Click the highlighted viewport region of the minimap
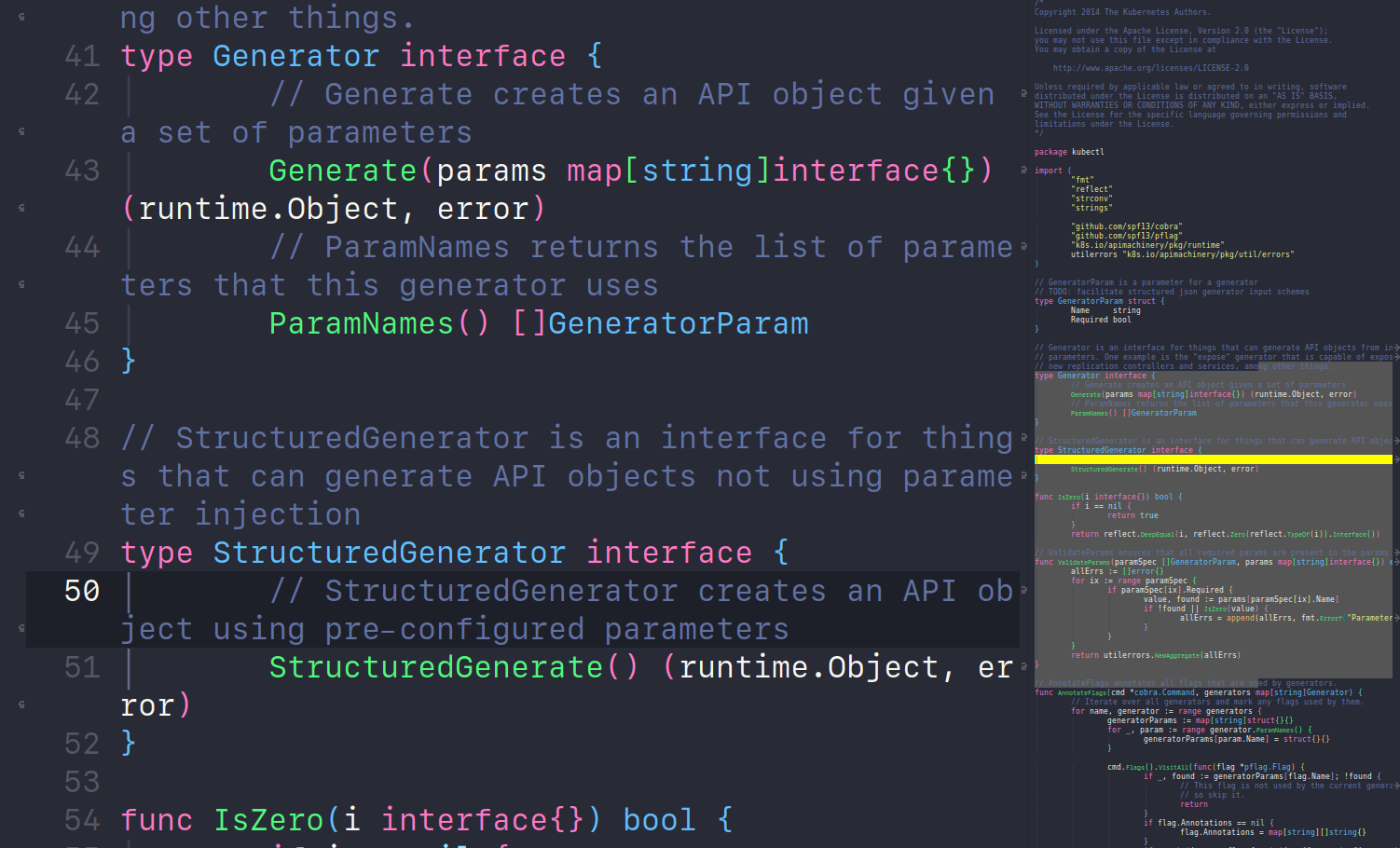Viewport: 1400px width, 848px height. point(1213,522)
